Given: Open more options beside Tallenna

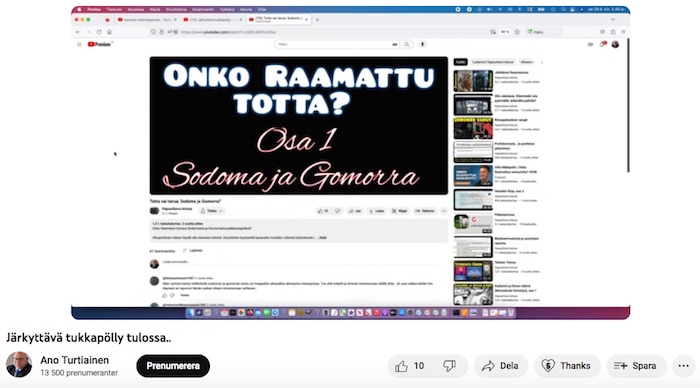Looking at the screenshot, I should point(443,211).
